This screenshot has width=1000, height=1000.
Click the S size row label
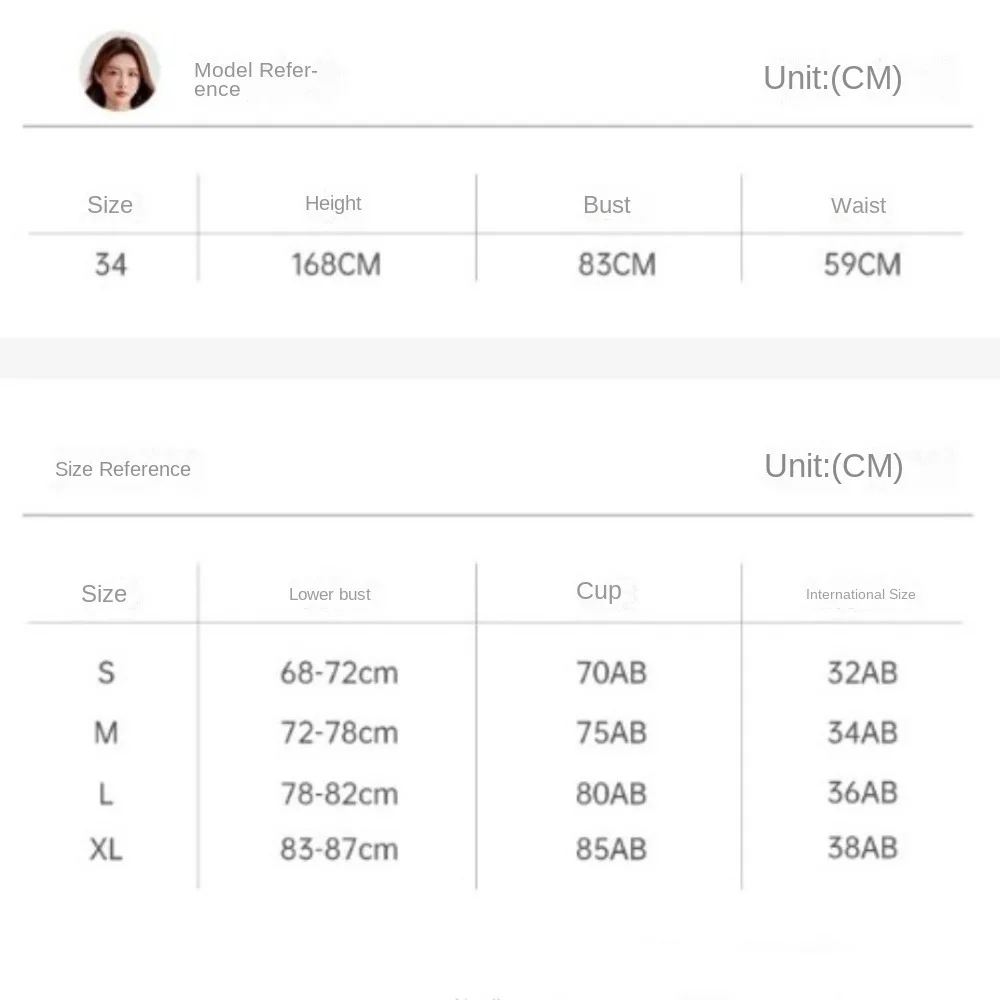coord(107,673)
